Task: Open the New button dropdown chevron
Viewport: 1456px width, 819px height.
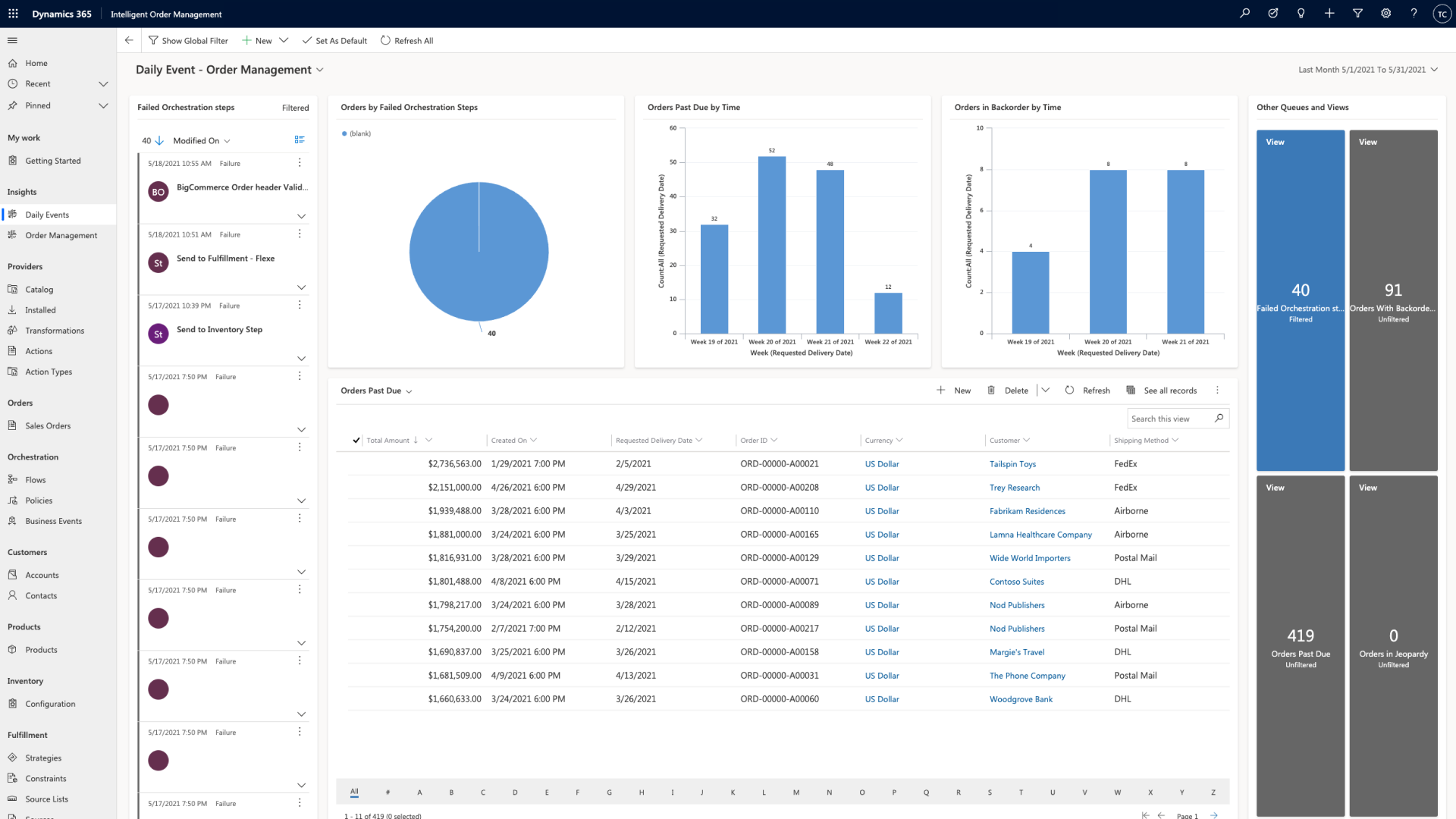Action: coord(284,41)
